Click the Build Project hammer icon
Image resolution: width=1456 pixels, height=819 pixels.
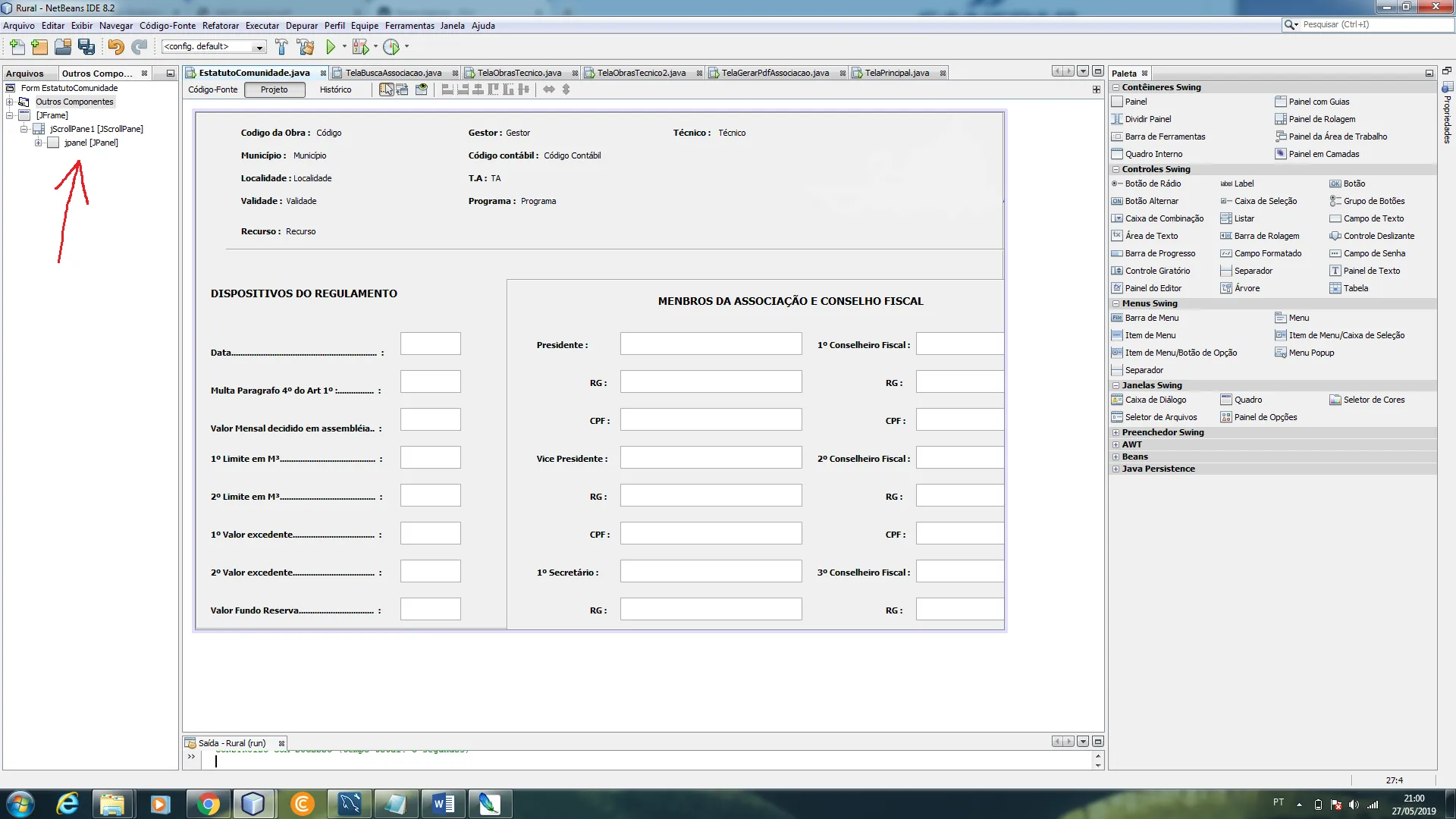click(281, 47)
